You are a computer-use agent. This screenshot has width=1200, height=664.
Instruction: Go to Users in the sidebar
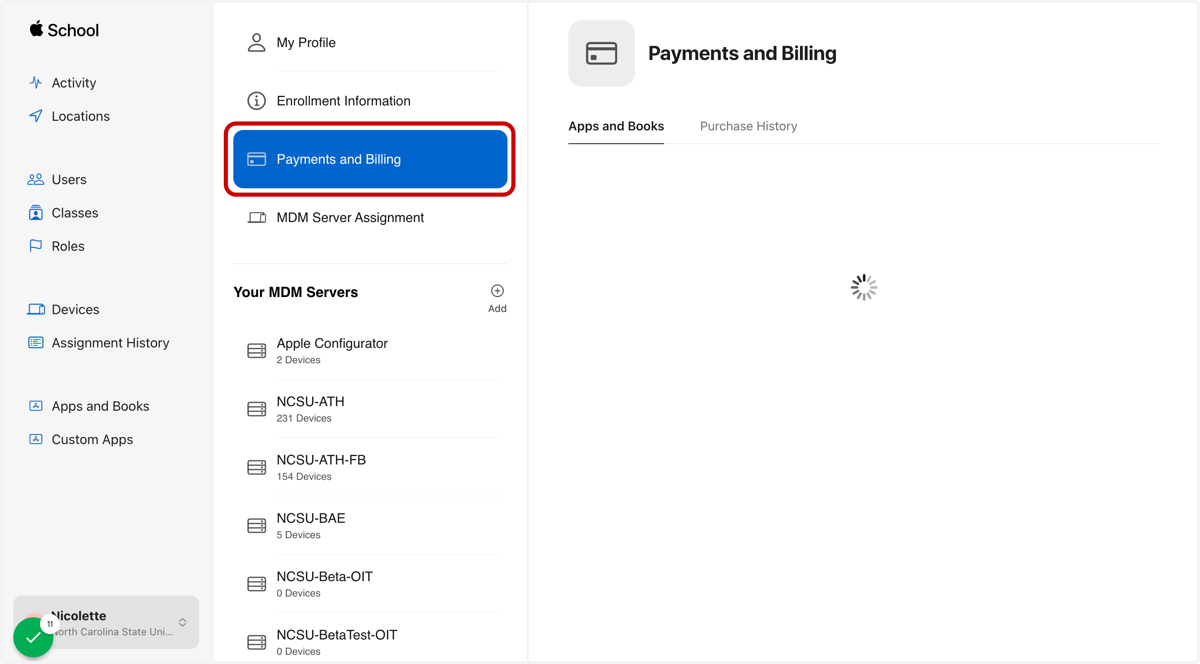pos(69,180)
